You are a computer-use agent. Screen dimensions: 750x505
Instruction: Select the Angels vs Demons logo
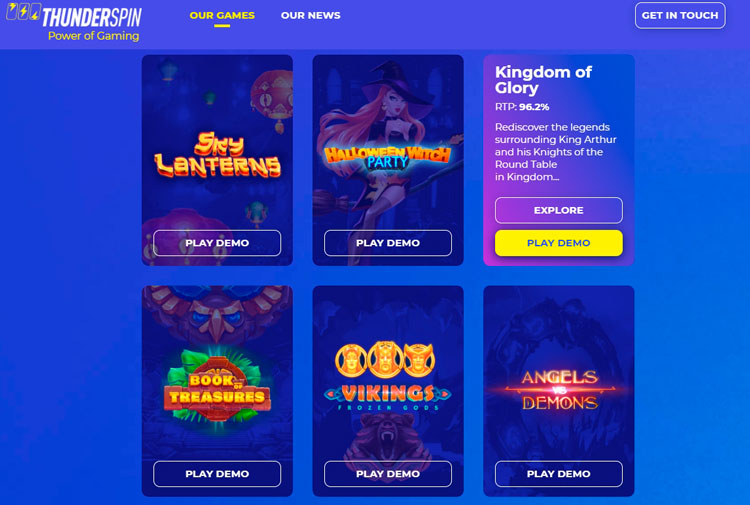(559, 390)
